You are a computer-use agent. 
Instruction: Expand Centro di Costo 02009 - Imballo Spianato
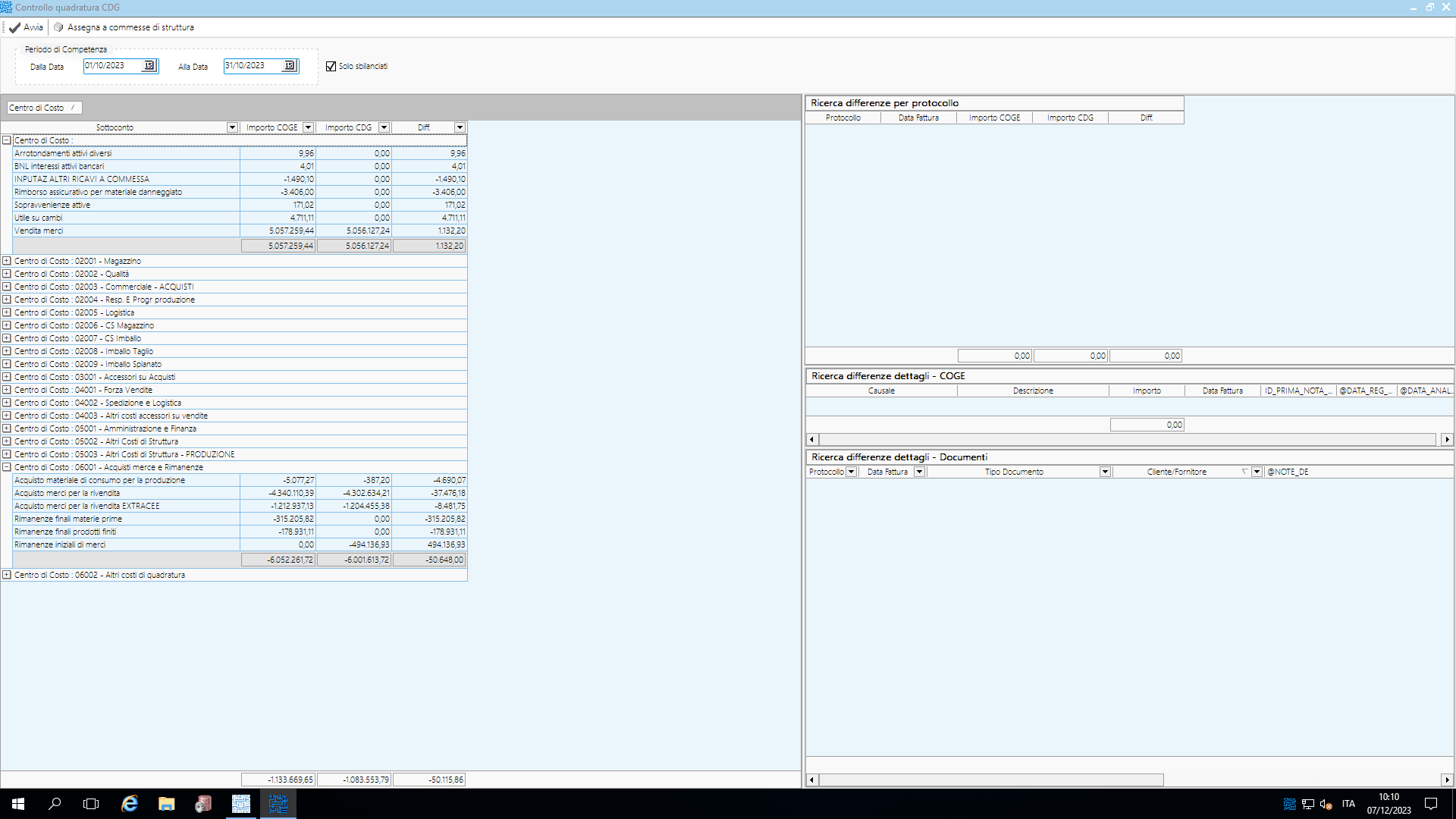coord(7,364)
